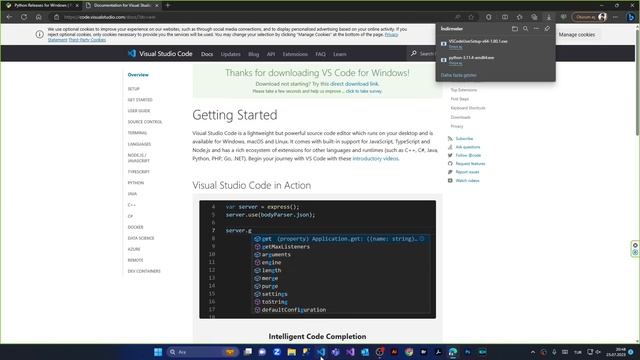
Task: Open the API navigation item
Action: (271, 54)
